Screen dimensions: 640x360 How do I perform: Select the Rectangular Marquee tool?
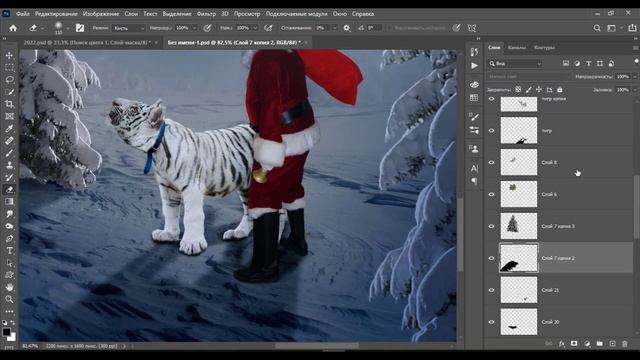click(9, 67)
